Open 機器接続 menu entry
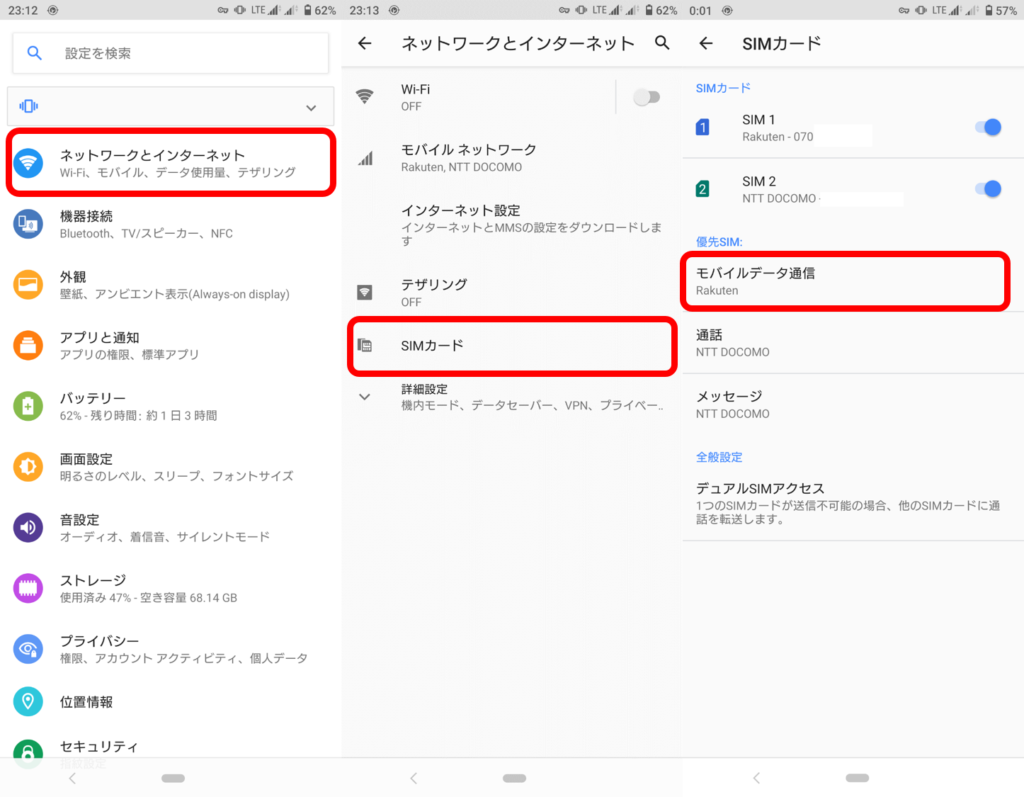Screen dimensions: 1024x797 pos(170,224)
